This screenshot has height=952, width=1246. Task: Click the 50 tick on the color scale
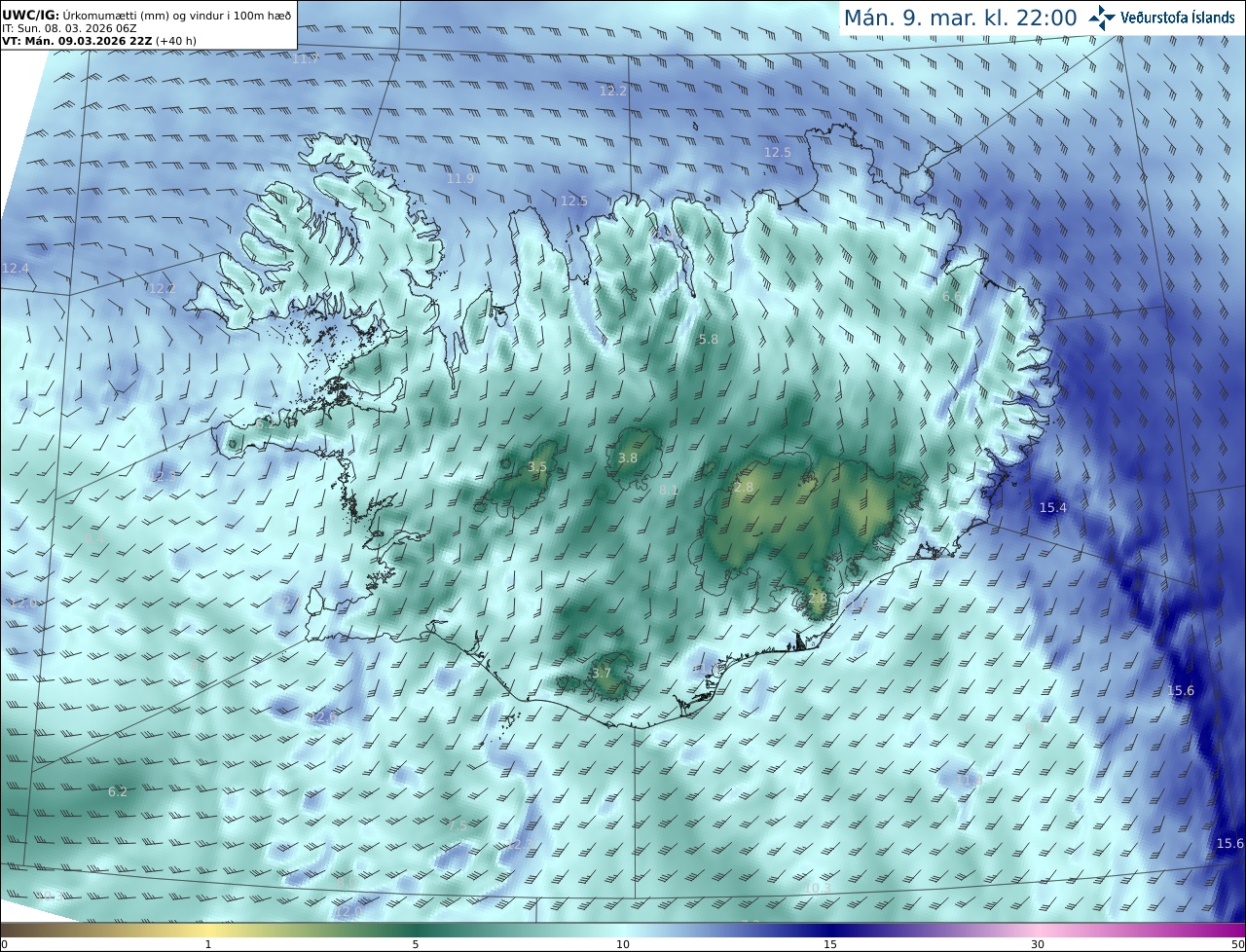tap(1237, 944)
